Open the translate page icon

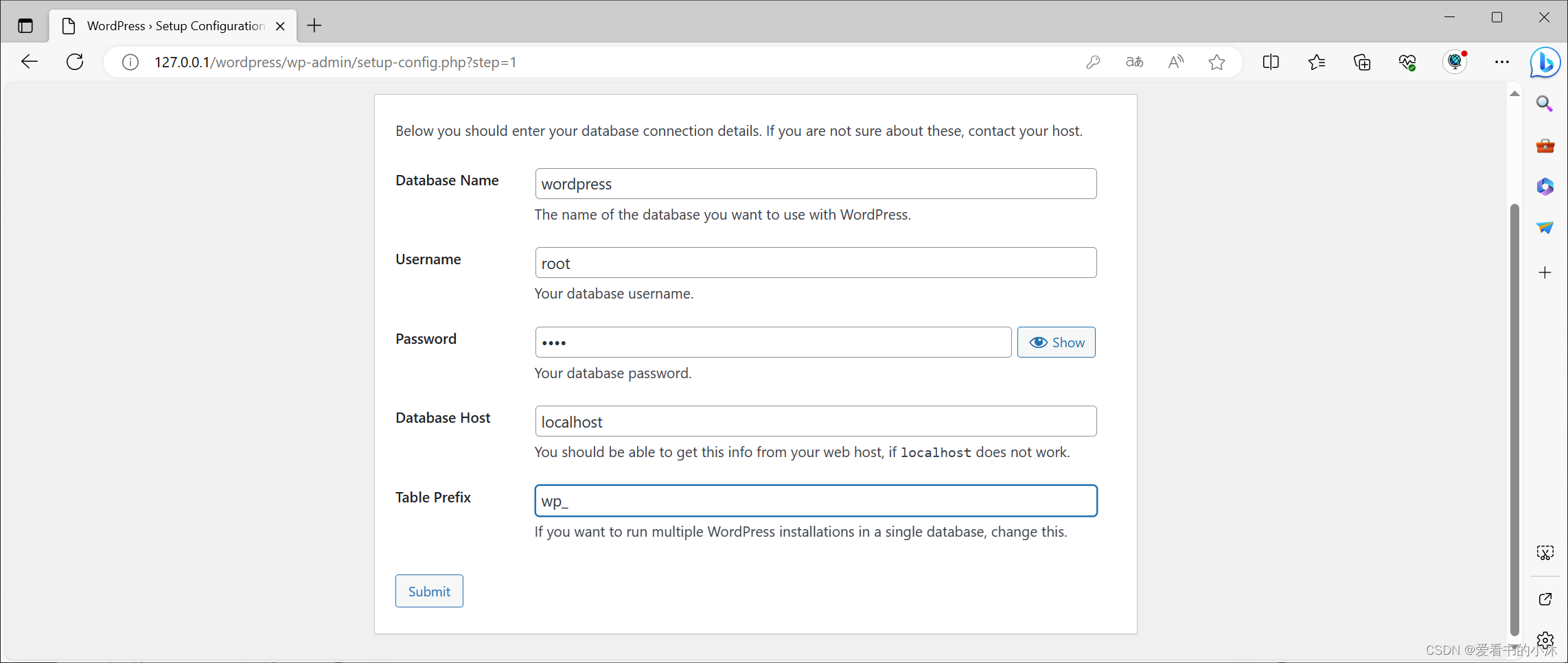tap(1134, 62)
